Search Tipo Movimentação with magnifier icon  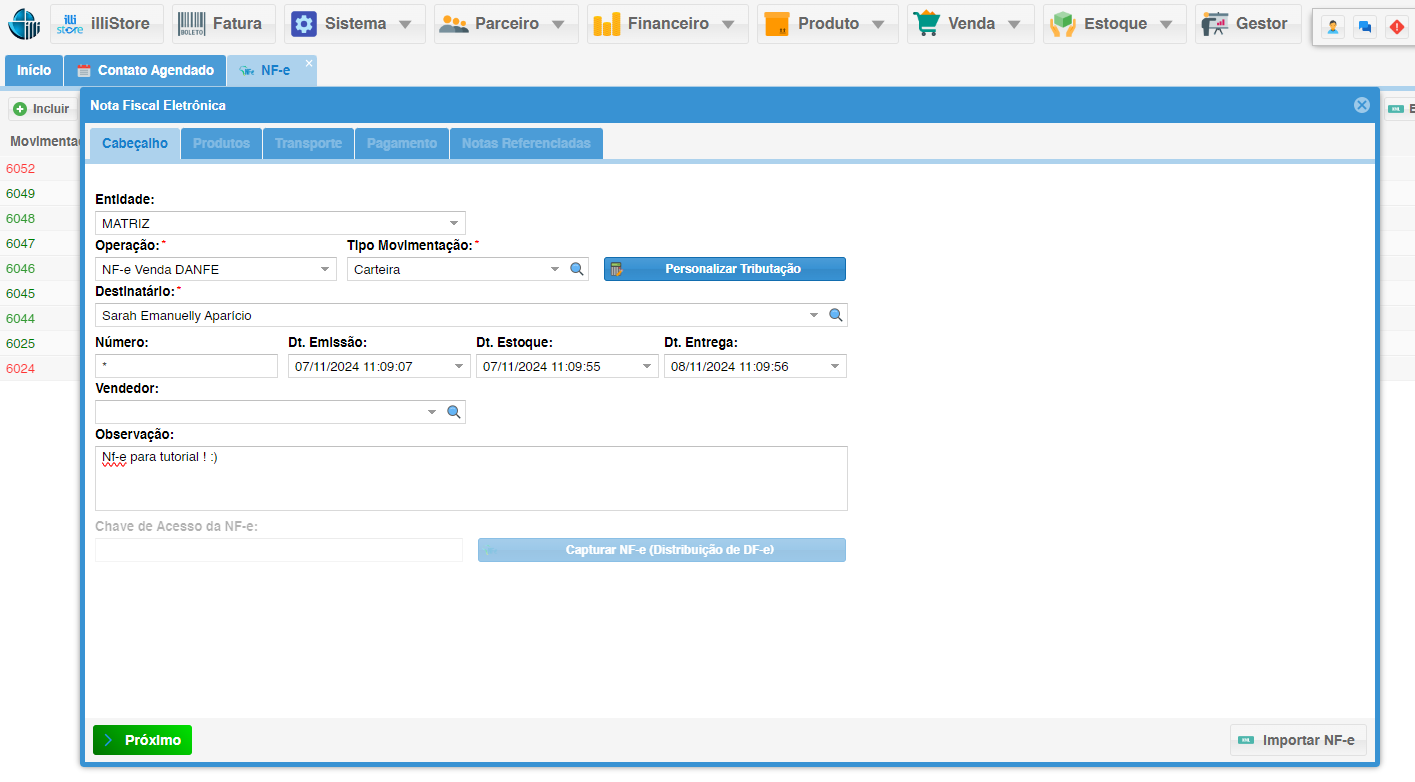click(576, 269)
